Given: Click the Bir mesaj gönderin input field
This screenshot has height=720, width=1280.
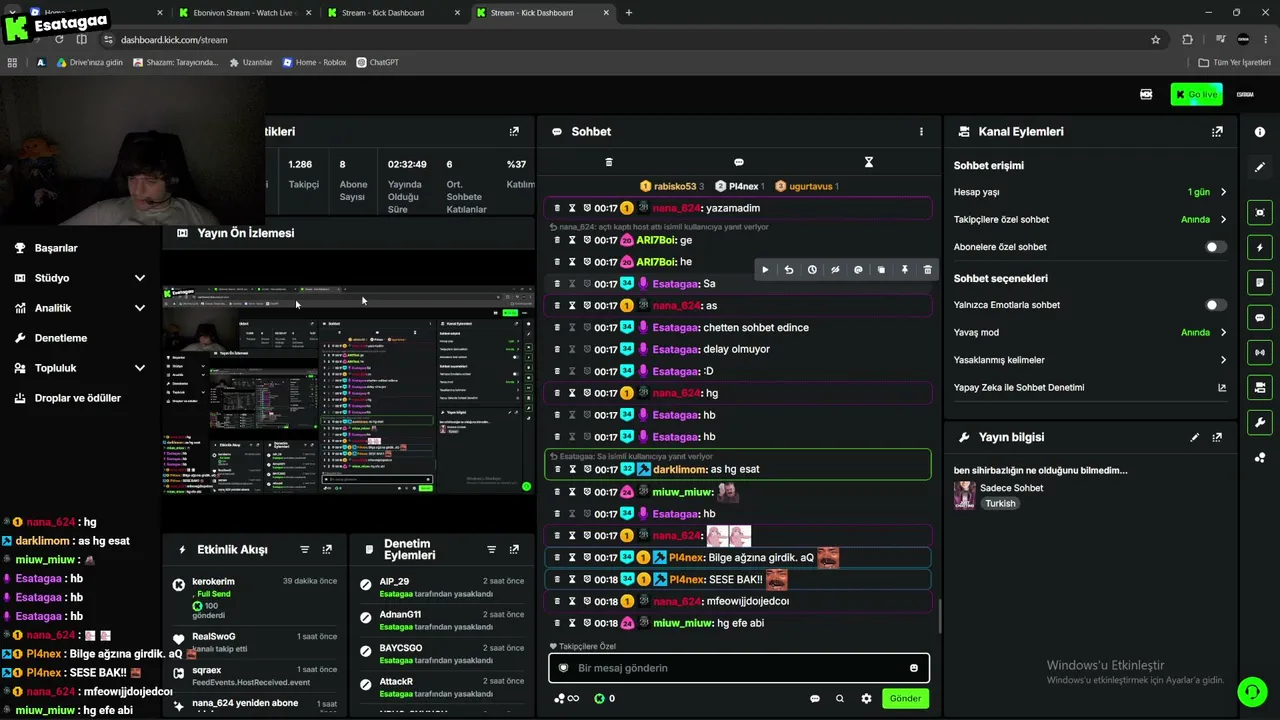Looking at the screenshot, I should 739,668.
